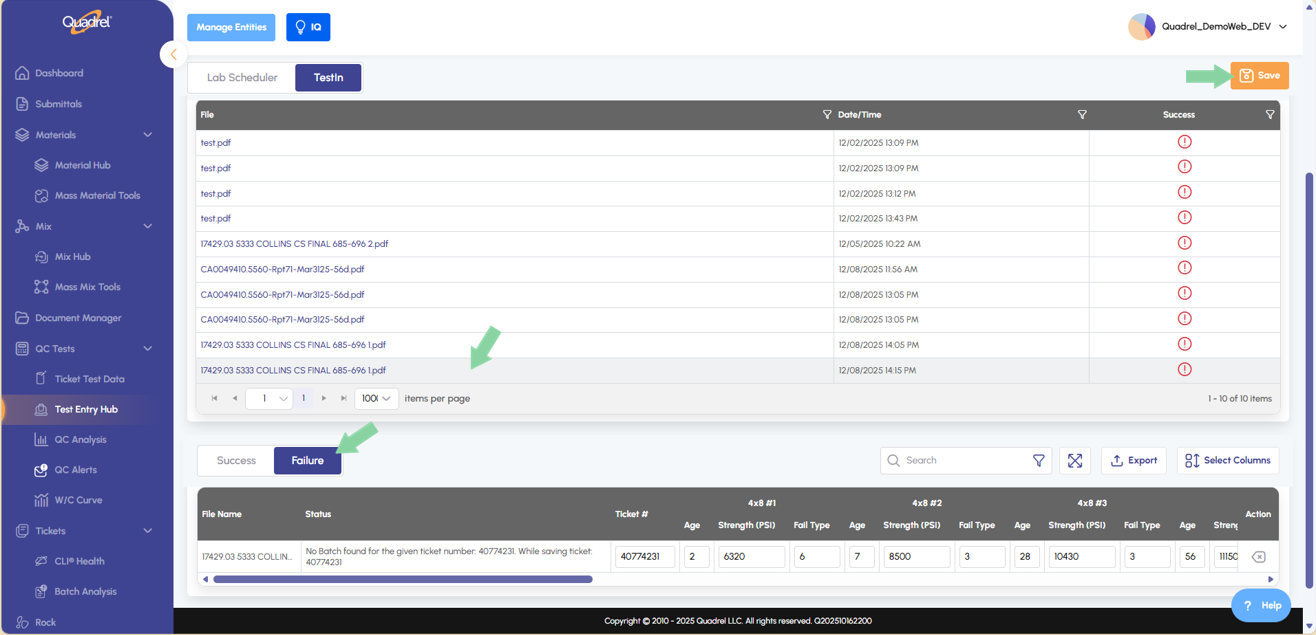Save the test entries

tap(1259, 76)
